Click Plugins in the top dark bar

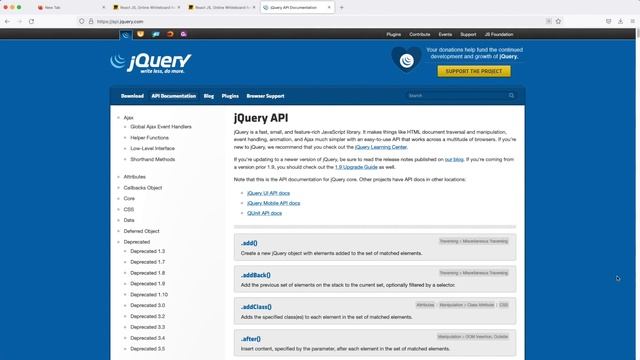393,34
